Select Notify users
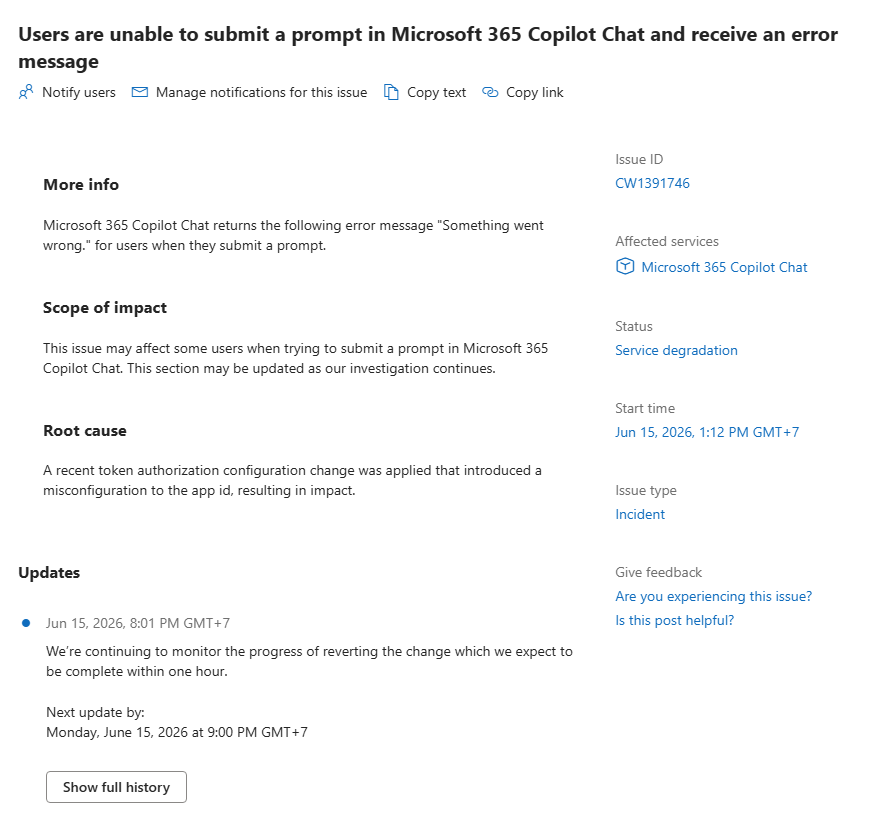The width and height of the screenshot is (874, 840). tap(67, 92)
